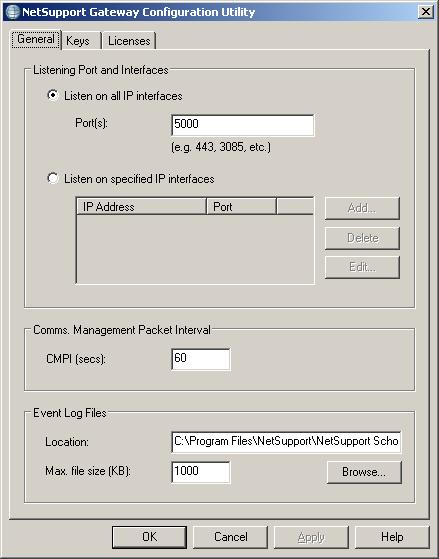Select the General tab
This screenshot has width=439, height=559.
click(36, 39)
